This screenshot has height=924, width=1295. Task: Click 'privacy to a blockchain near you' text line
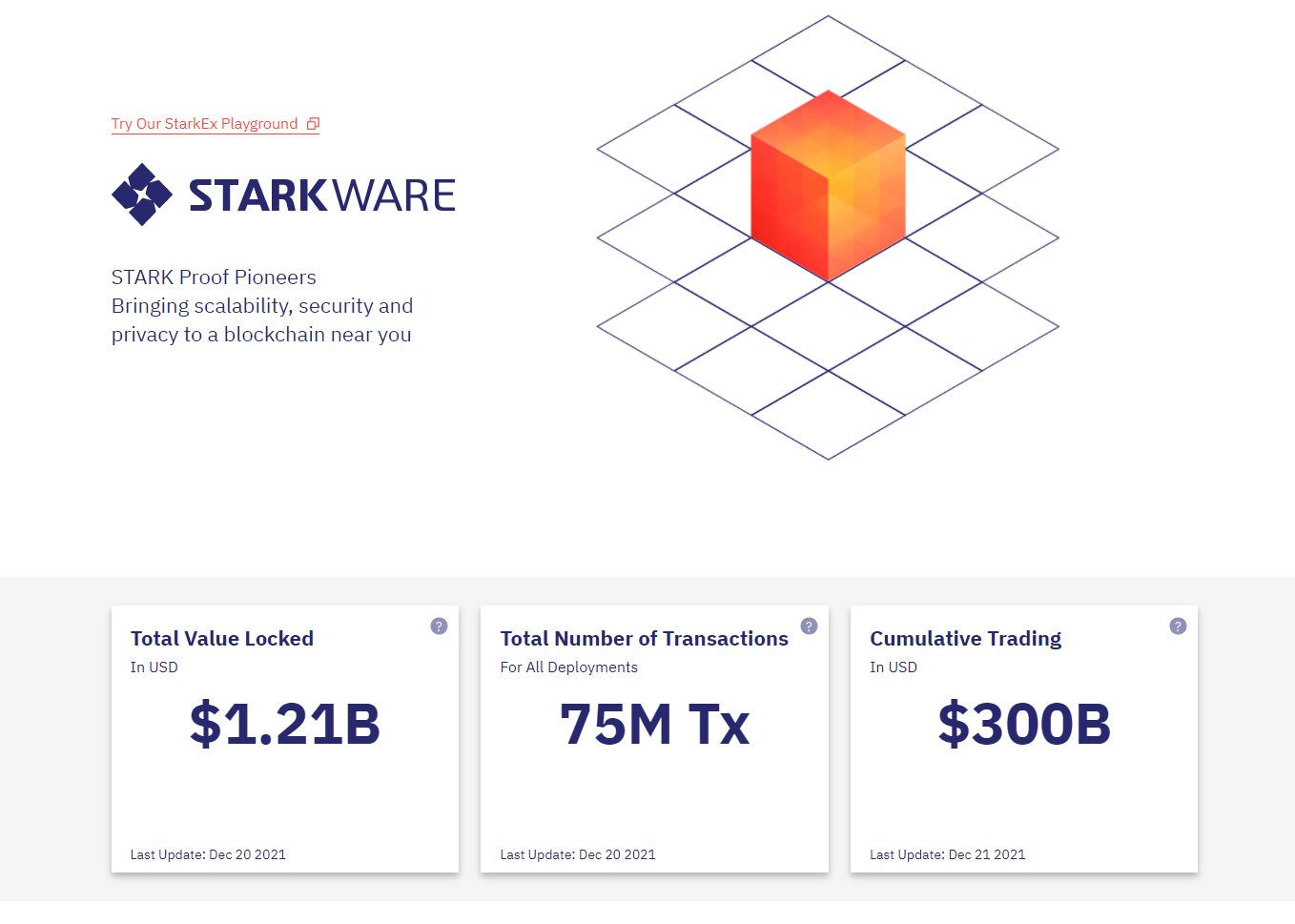click(x=261, y=335)
